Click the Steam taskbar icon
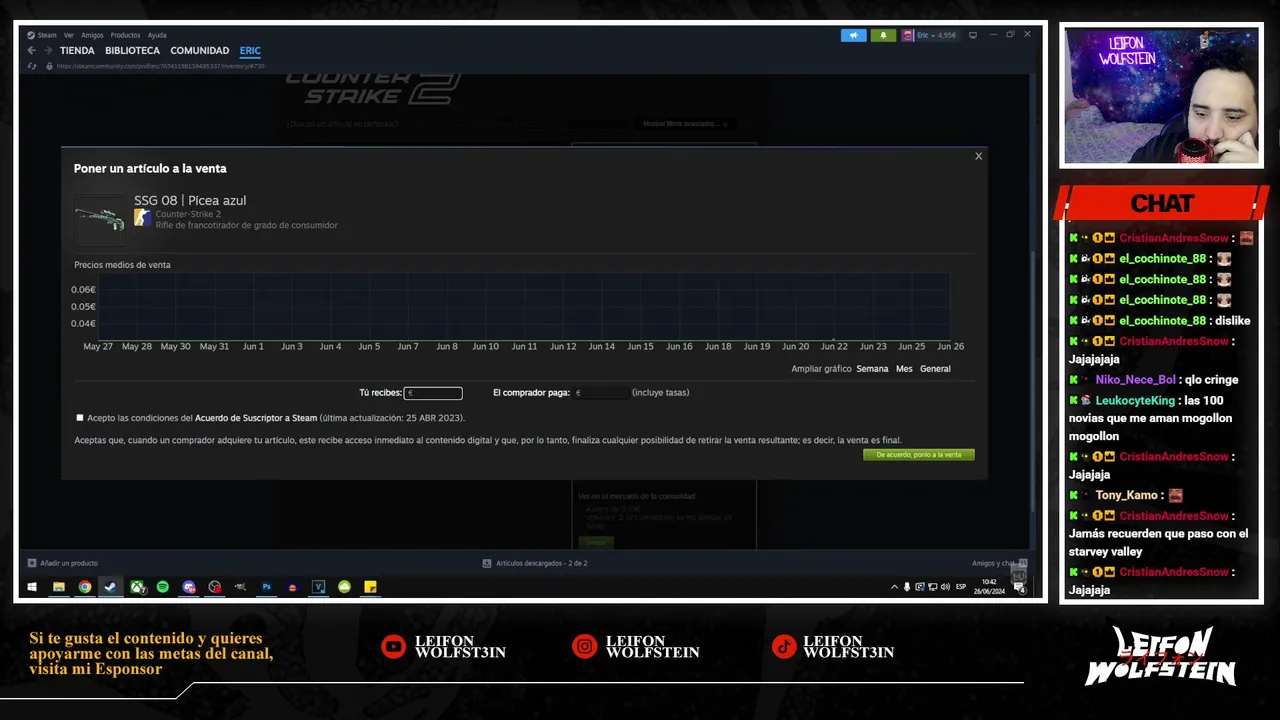 tap(111, 587)
